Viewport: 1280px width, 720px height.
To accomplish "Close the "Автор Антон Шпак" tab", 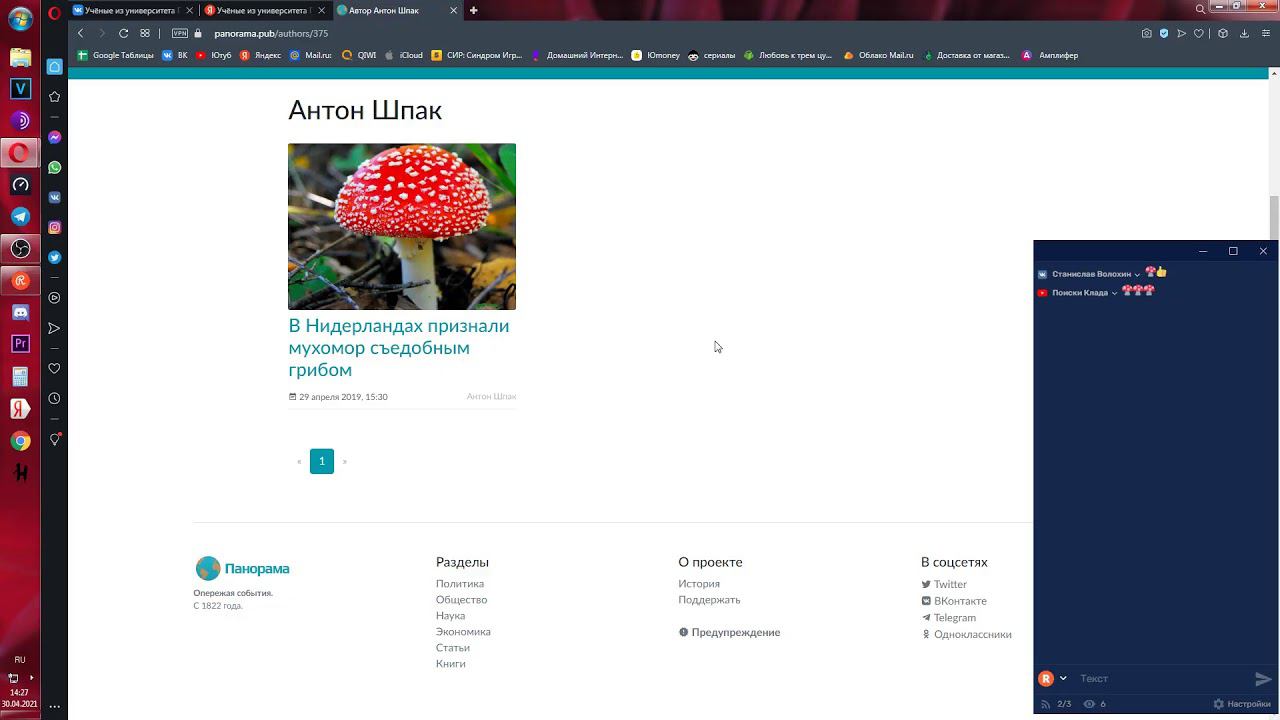I will pos(454,10).
